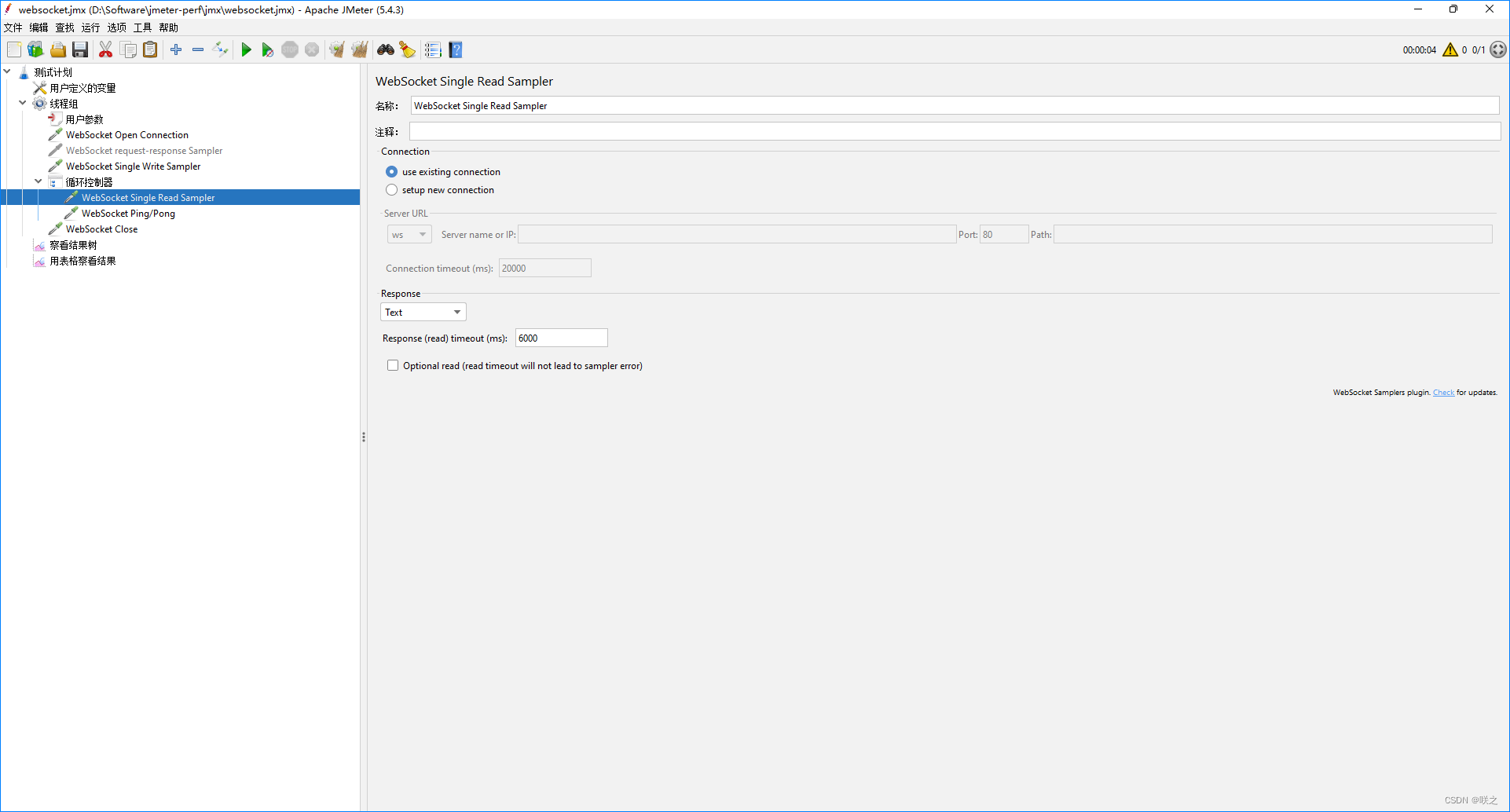
Task: Start the test plan run
Action: click(x=246, y=49)
